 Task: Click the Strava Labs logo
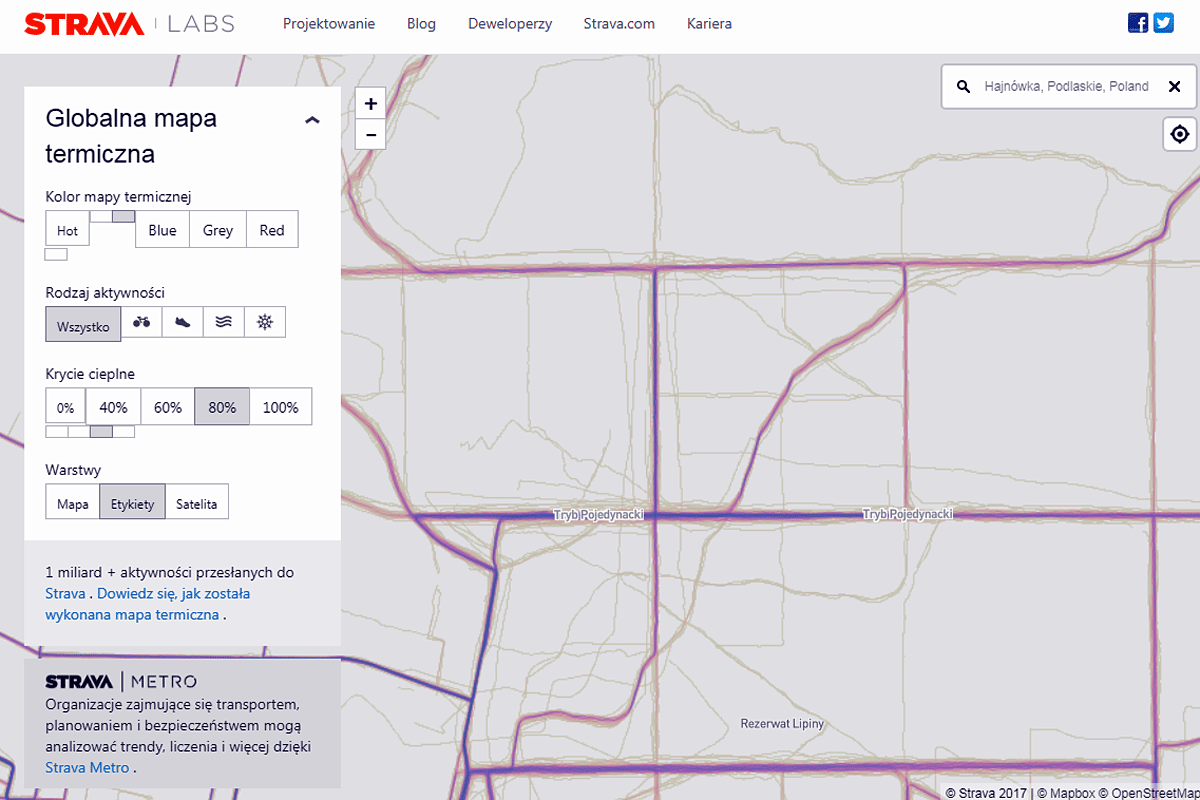point(129,24)
